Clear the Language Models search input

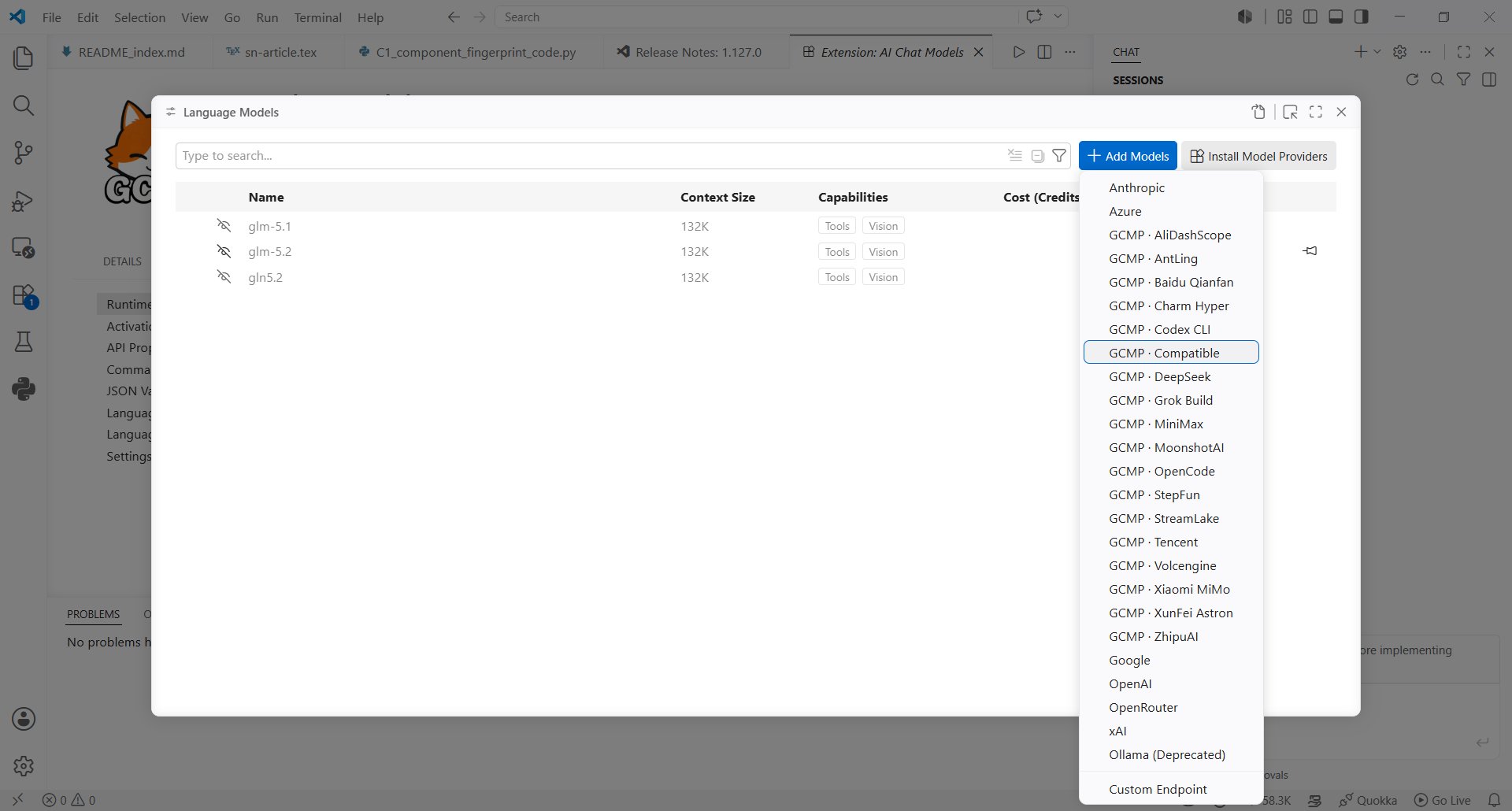pyautogui.click(x=1015, y=156)
